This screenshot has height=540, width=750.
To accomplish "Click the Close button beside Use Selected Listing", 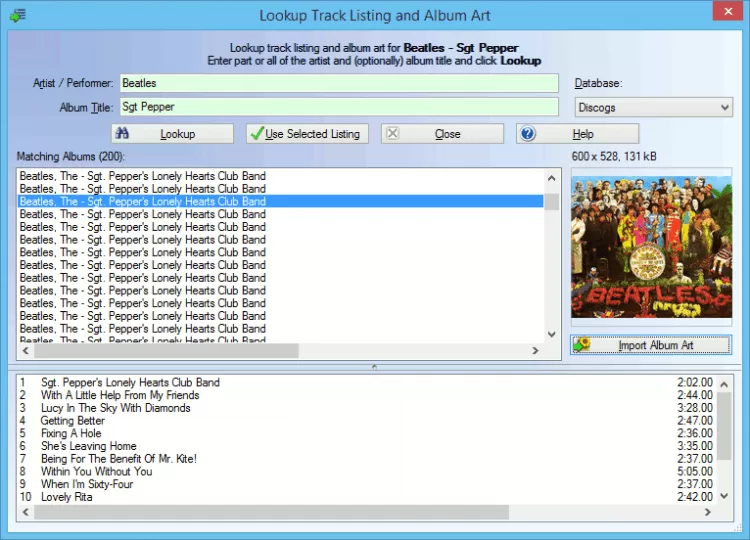I will 442,134.
